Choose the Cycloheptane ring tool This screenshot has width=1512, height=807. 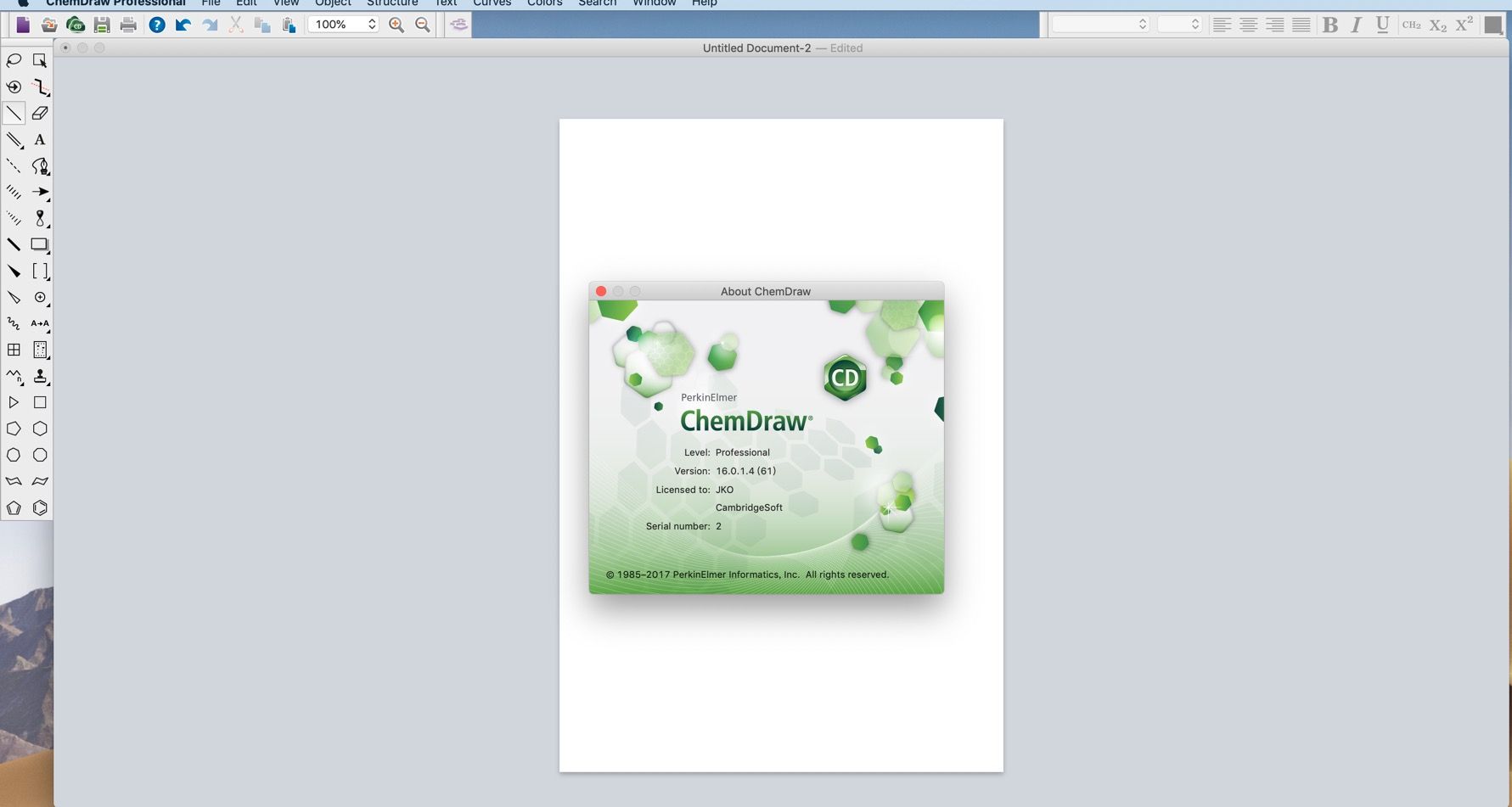click(x=14, y=455)
